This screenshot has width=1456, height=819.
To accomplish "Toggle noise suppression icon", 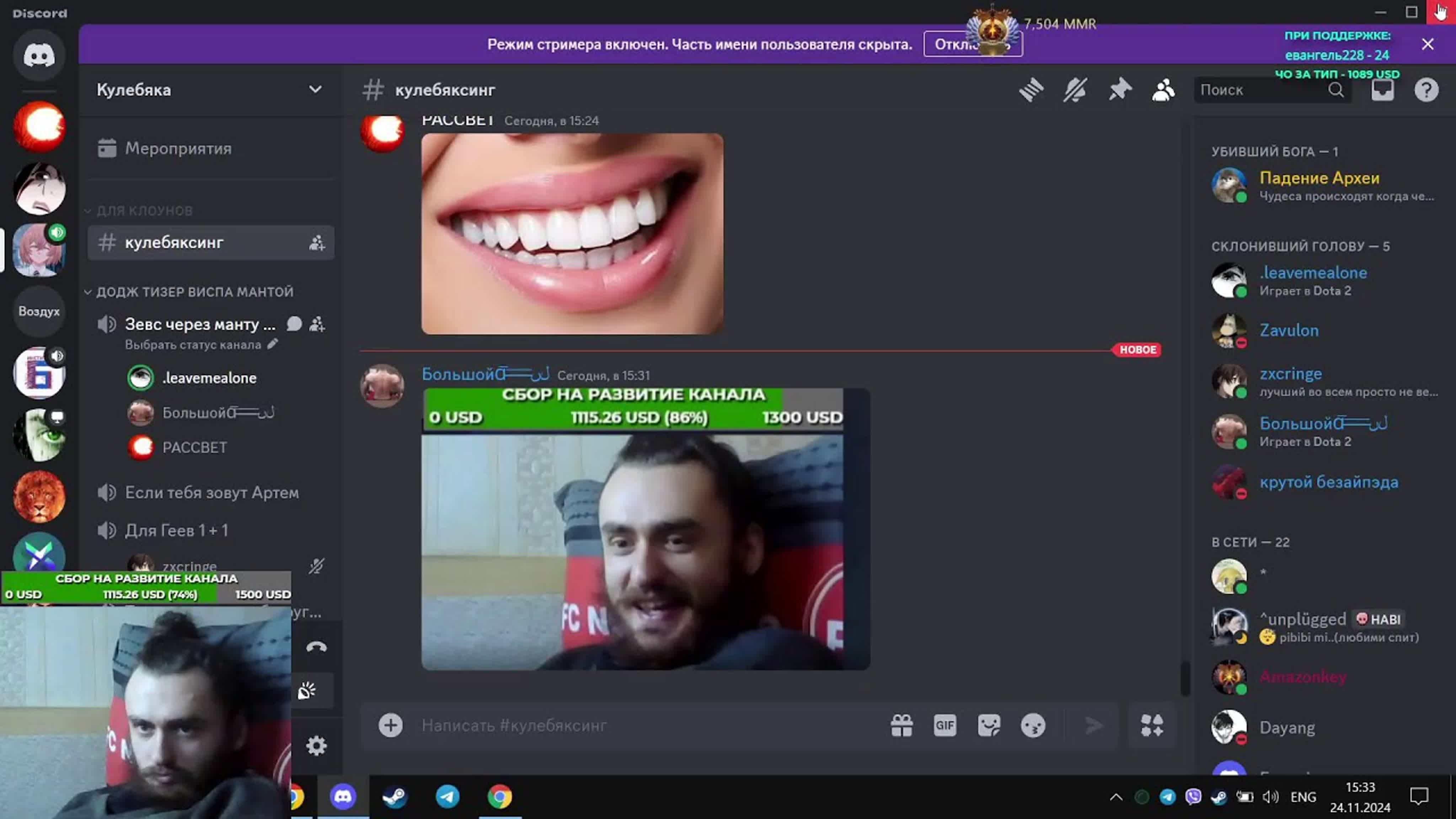I will coord(307,691).
